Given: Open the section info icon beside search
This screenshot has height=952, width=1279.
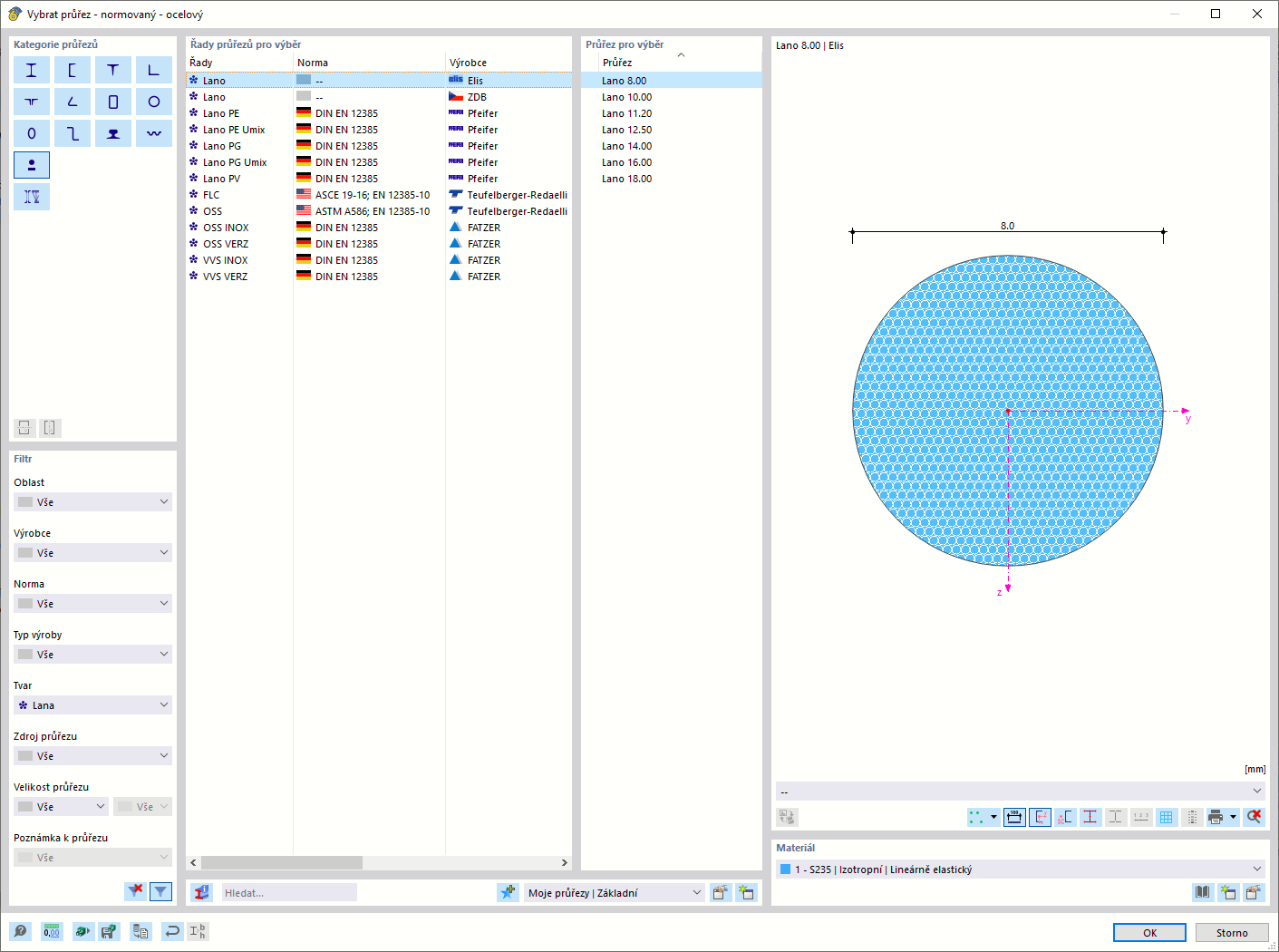Looking at the screenshot, I should pos(201,893).
